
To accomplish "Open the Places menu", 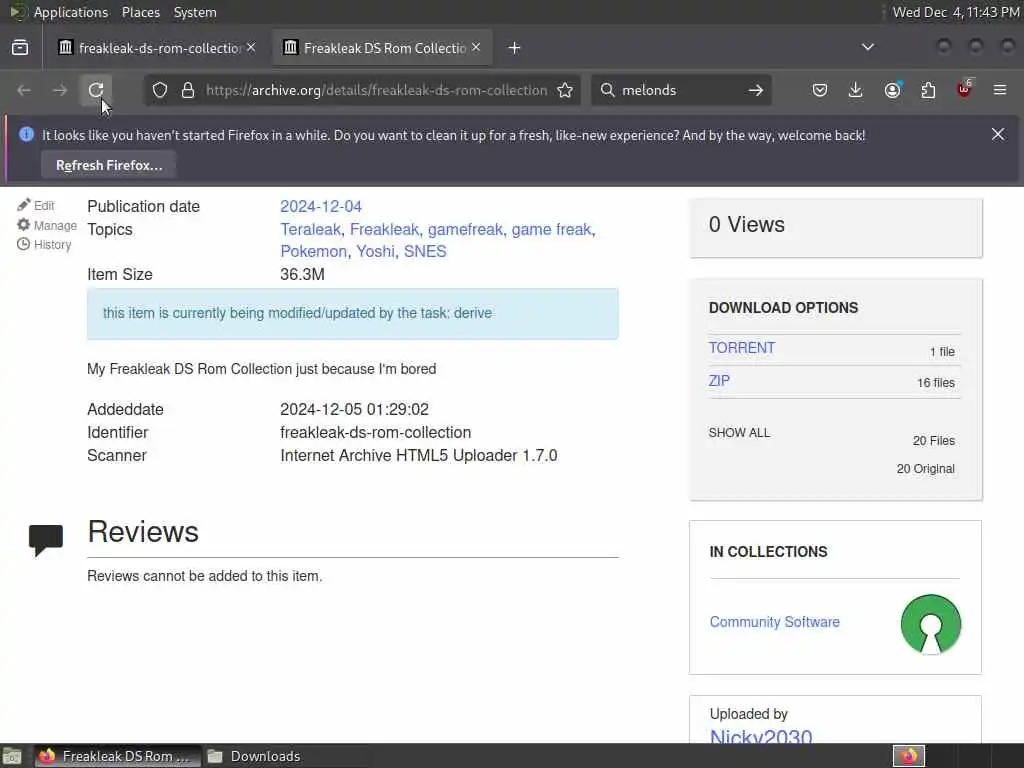I will [x=141, y=12].
